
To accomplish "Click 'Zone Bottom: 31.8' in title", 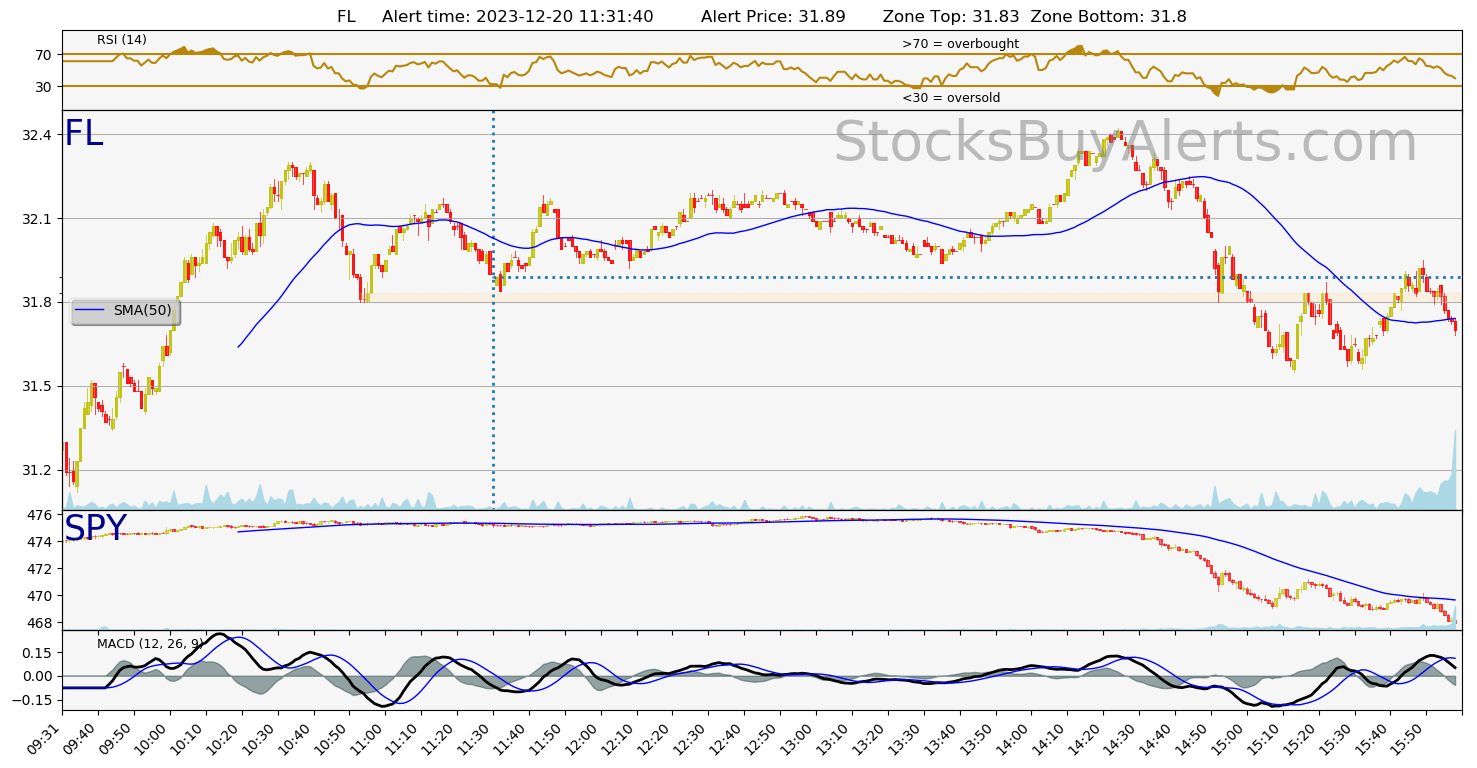I will [1108, 16].
